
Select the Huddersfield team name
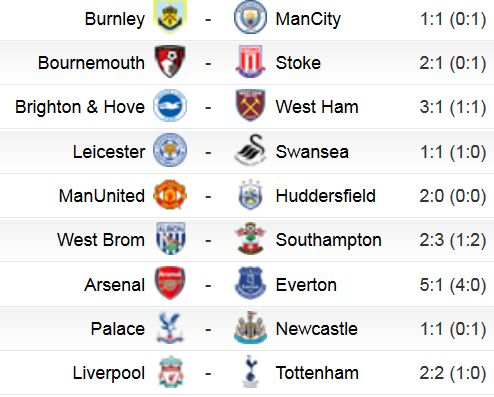tap(326, 196)
